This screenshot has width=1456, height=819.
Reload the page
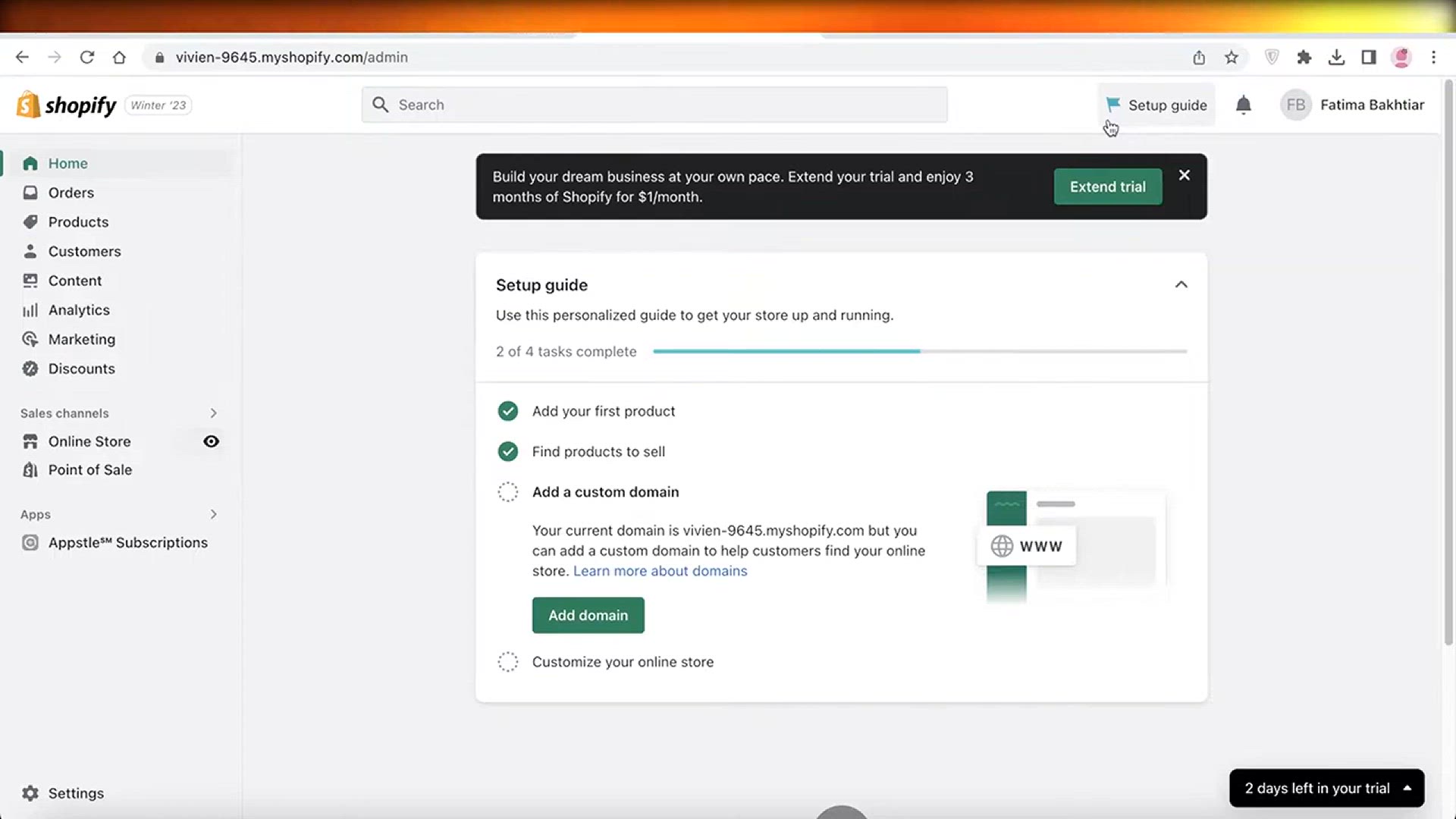coord(87,57)
